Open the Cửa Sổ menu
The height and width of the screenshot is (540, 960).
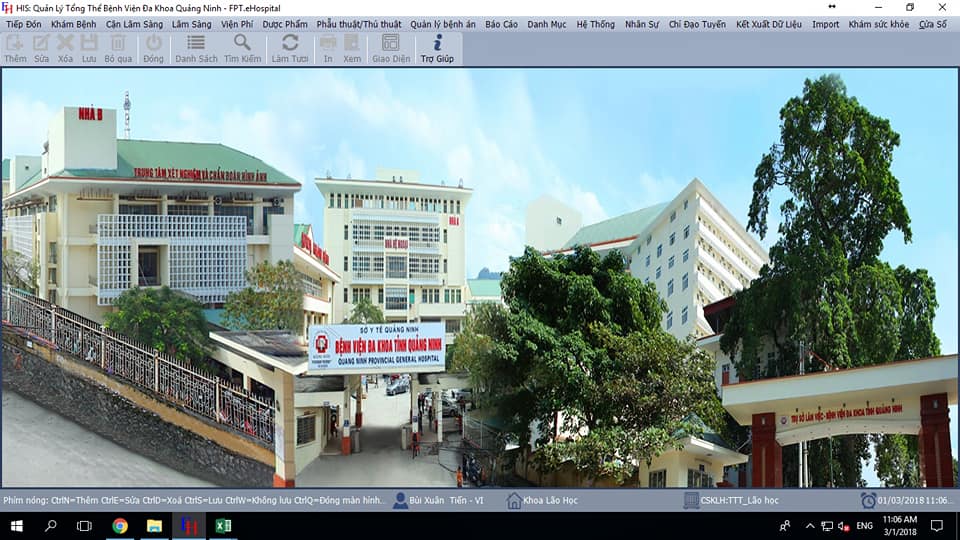[932, 24]
